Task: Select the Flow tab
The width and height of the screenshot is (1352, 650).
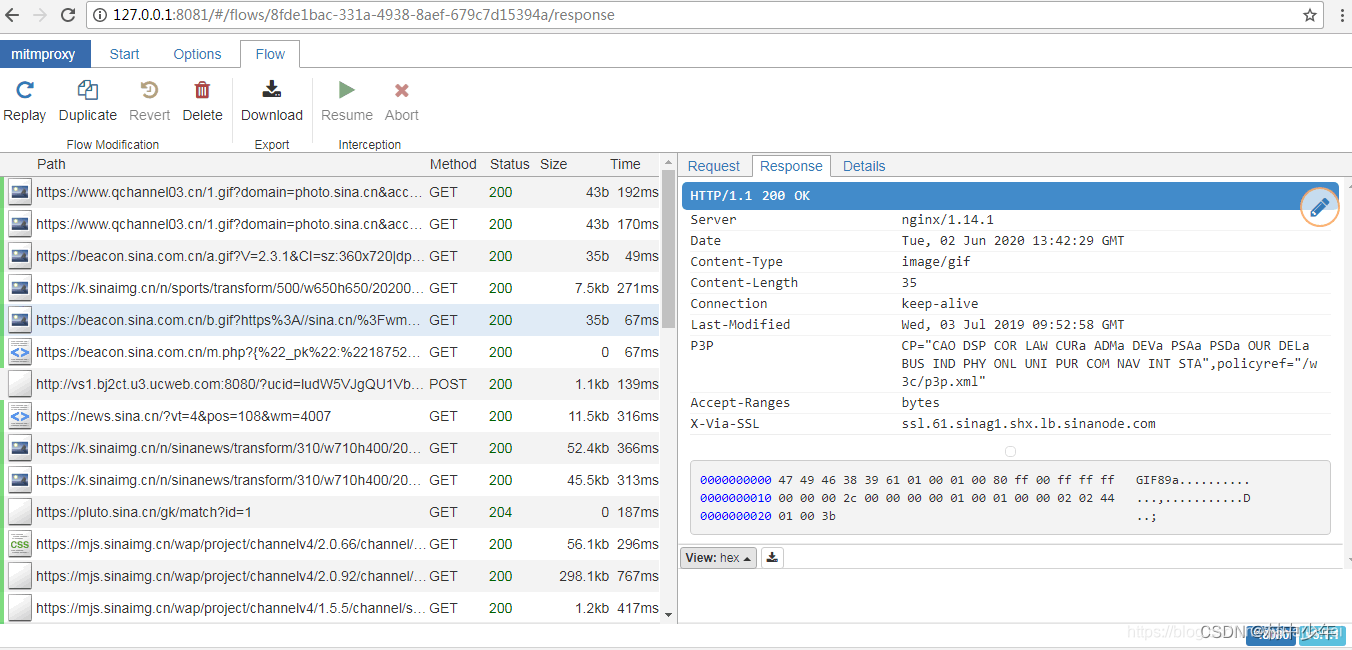Action: pyautogui.click(x=270, y=54)
